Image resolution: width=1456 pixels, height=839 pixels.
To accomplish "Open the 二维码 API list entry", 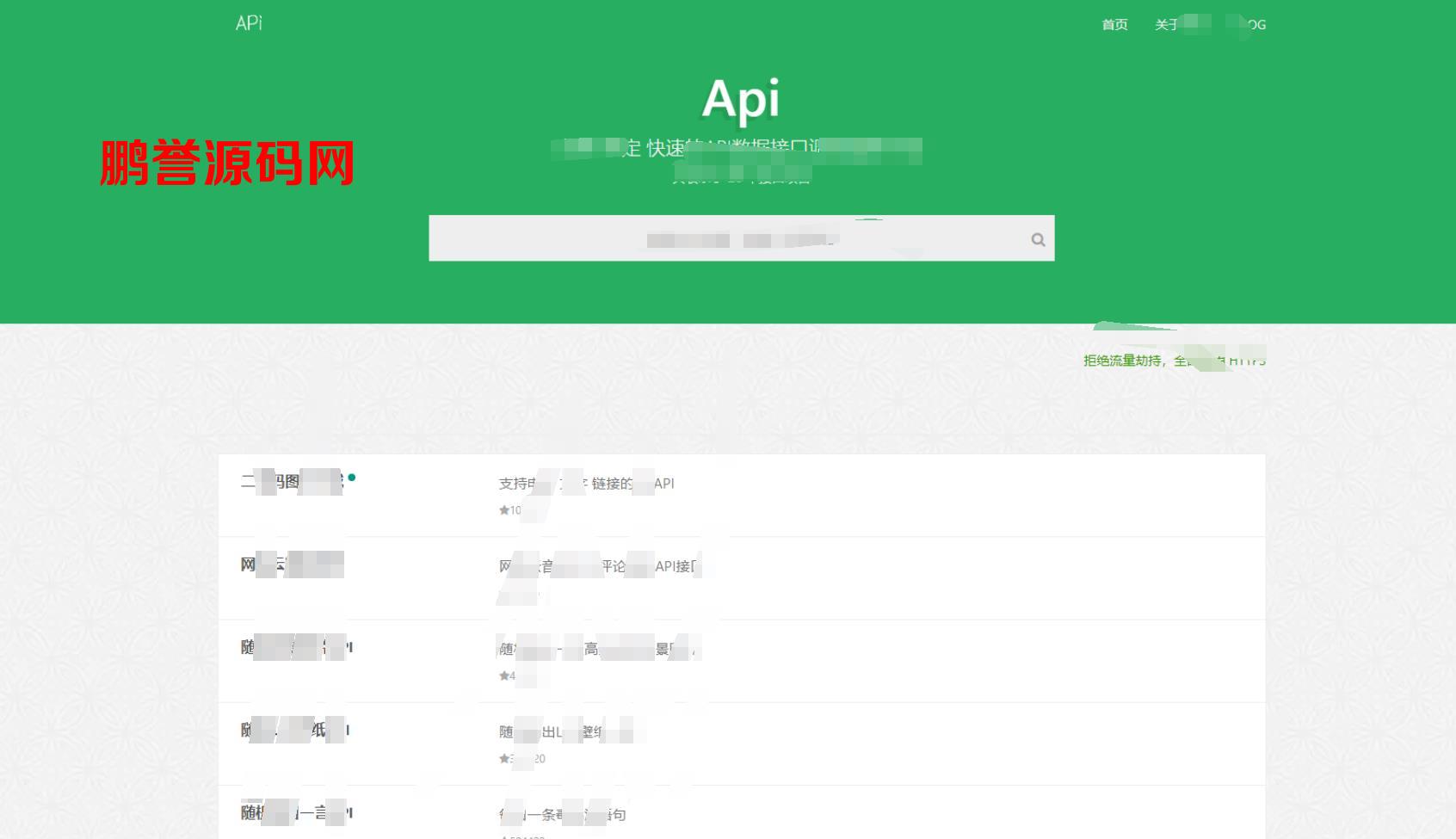I will pyautogui.click(x=293, y=481).
